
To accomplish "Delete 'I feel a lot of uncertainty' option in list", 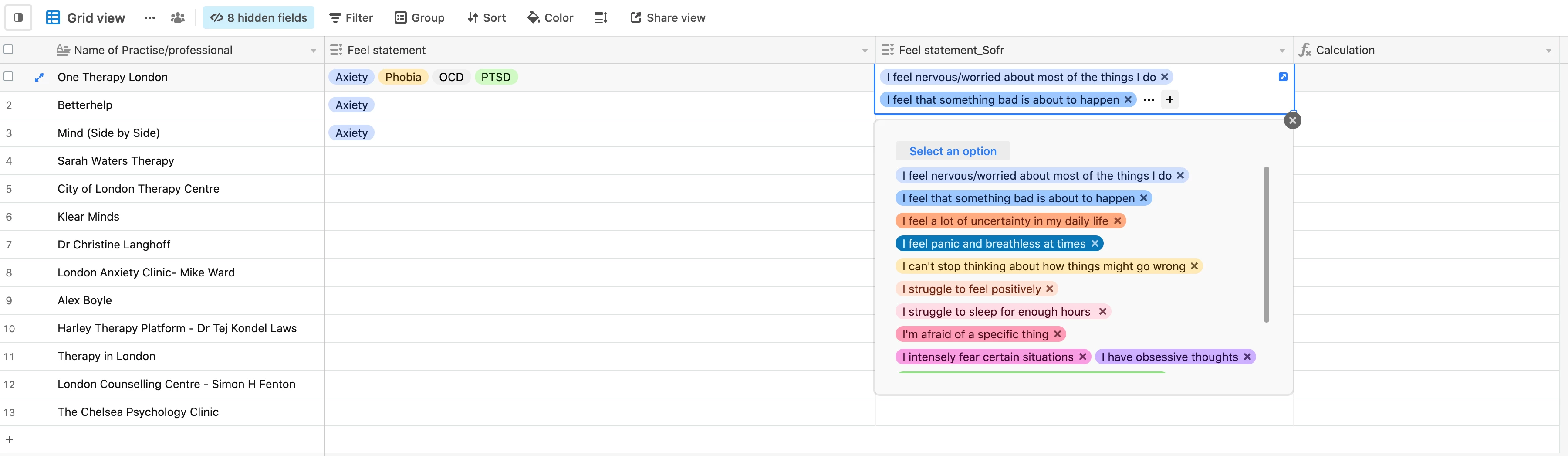I will [x=1118, y=221].
